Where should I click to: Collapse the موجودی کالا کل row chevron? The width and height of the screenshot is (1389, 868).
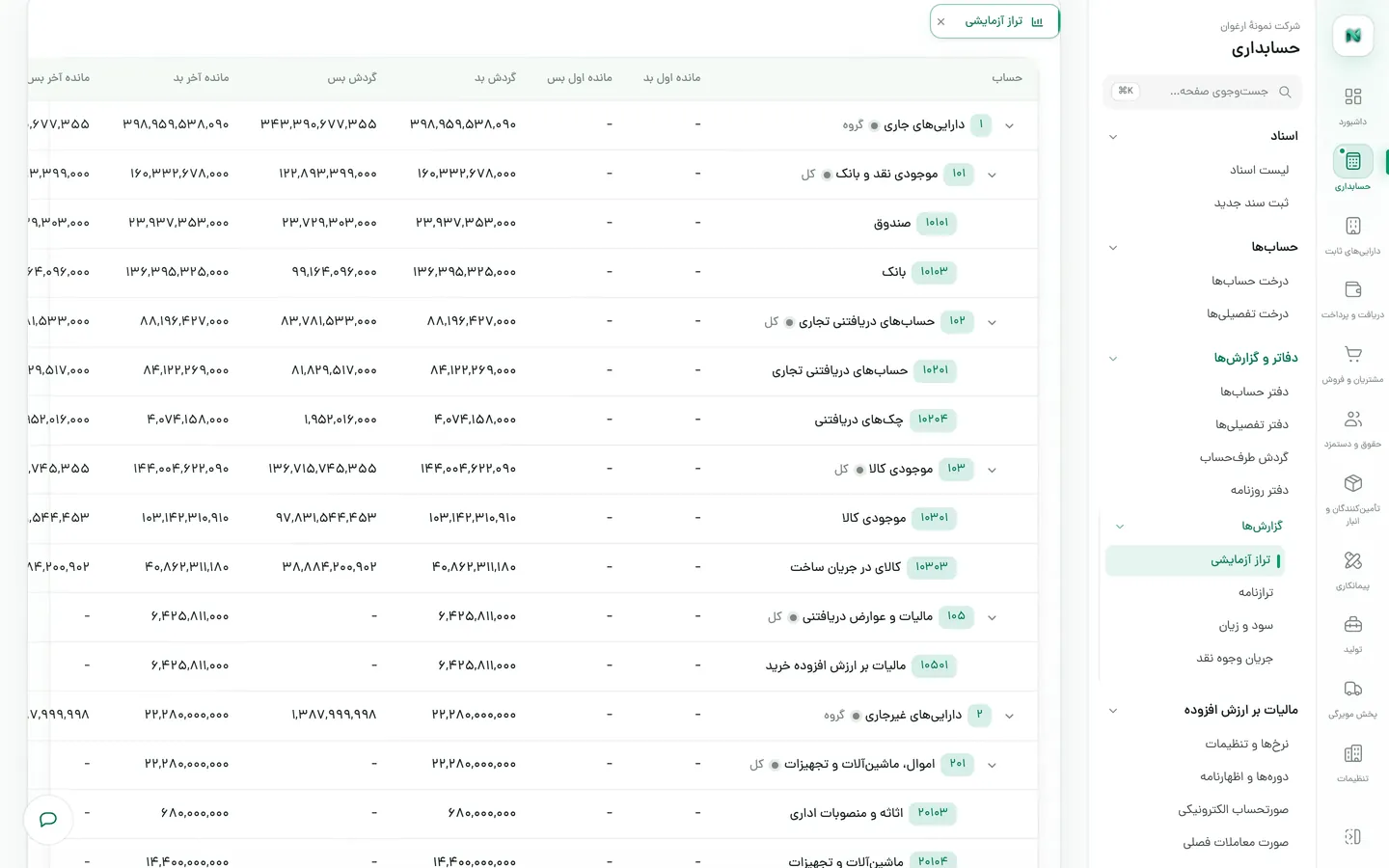992,471
